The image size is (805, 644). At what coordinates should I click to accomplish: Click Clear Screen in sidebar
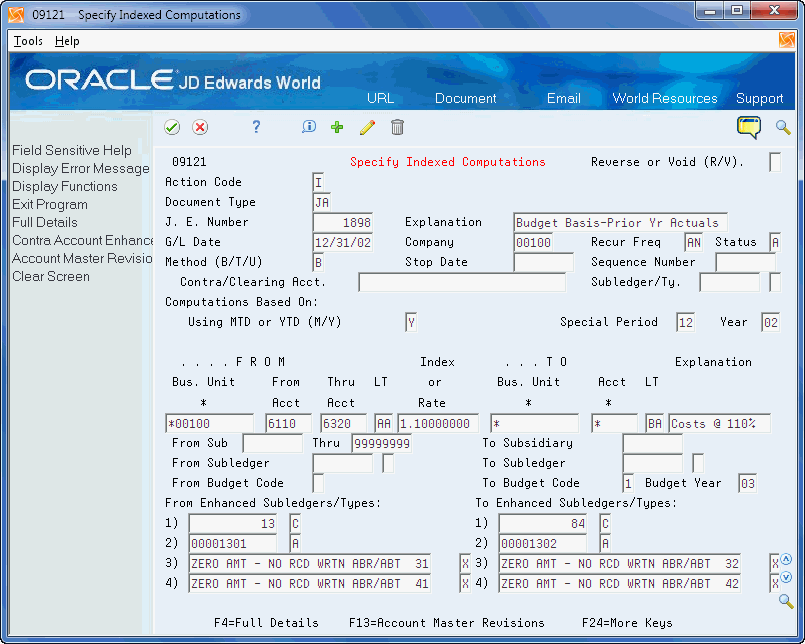coord(51,276)
